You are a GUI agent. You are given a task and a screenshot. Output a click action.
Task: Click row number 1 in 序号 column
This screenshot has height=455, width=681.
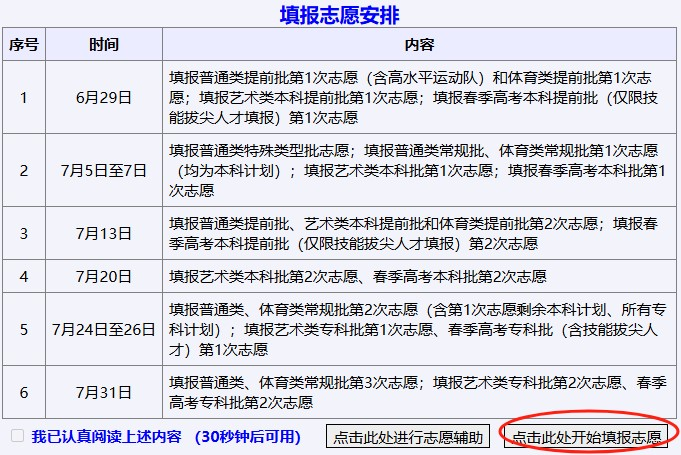tap(24, 97)
